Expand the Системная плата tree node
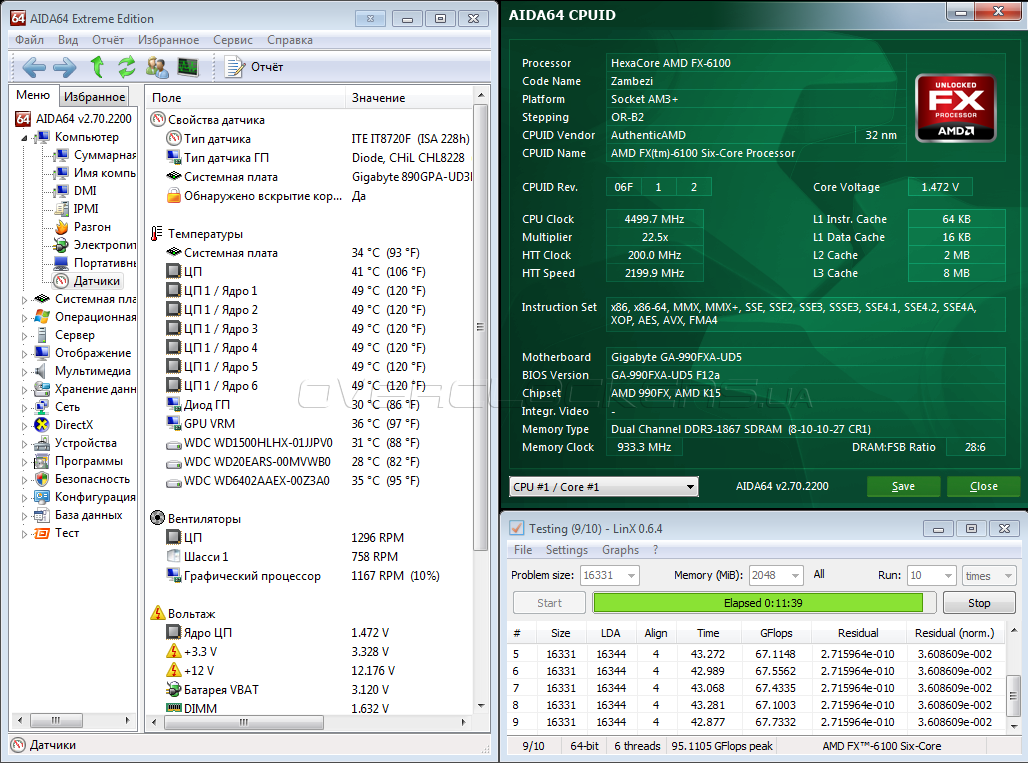 [x=25, y=299]
